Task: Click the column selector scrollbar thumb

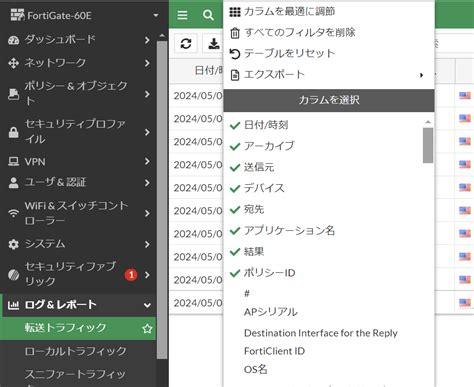Action: [428, 146]
